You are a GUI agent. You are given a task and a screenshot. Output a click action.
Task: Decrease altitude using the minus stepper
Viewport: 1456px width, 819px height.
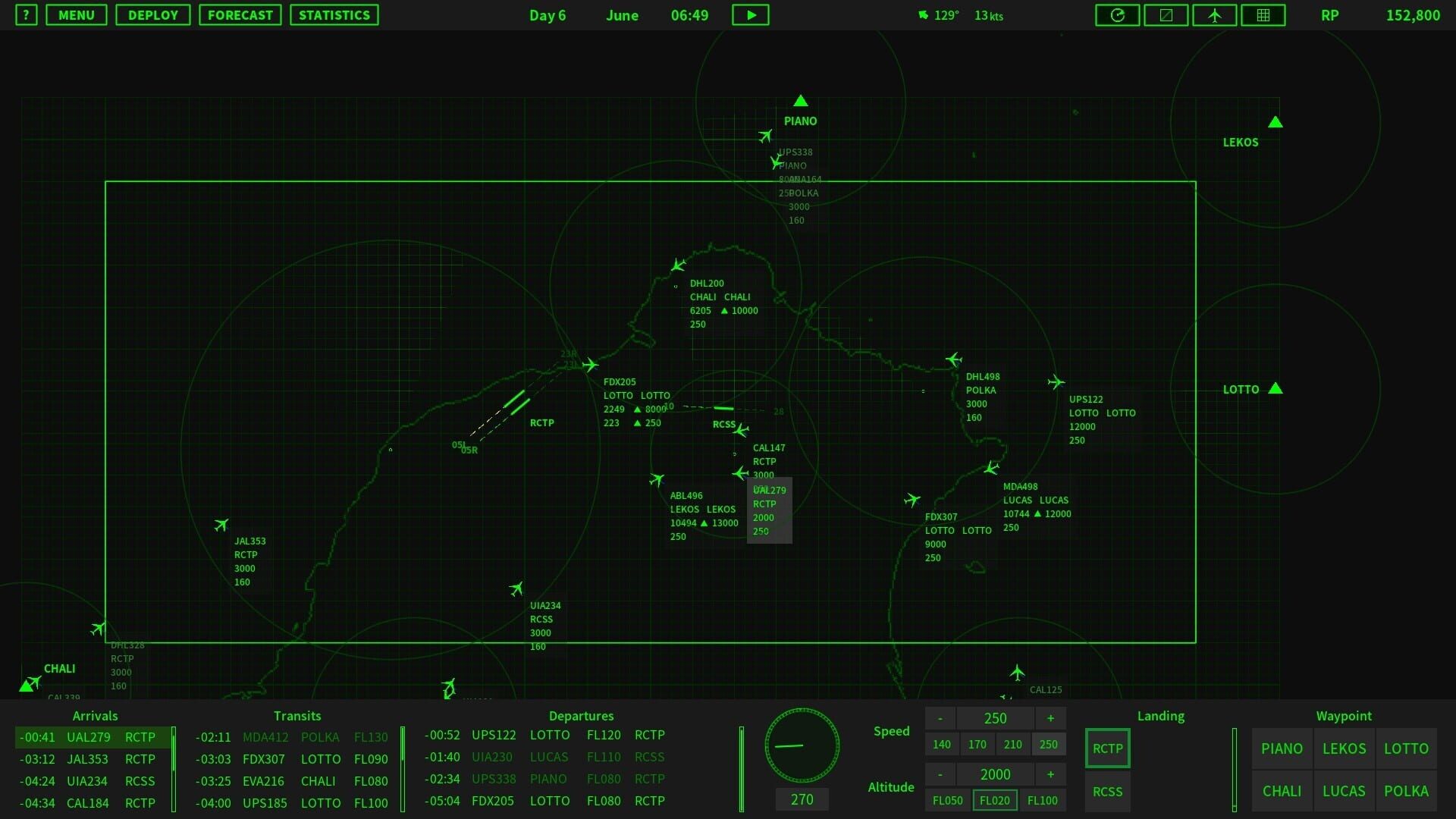[x=940, y=774]
